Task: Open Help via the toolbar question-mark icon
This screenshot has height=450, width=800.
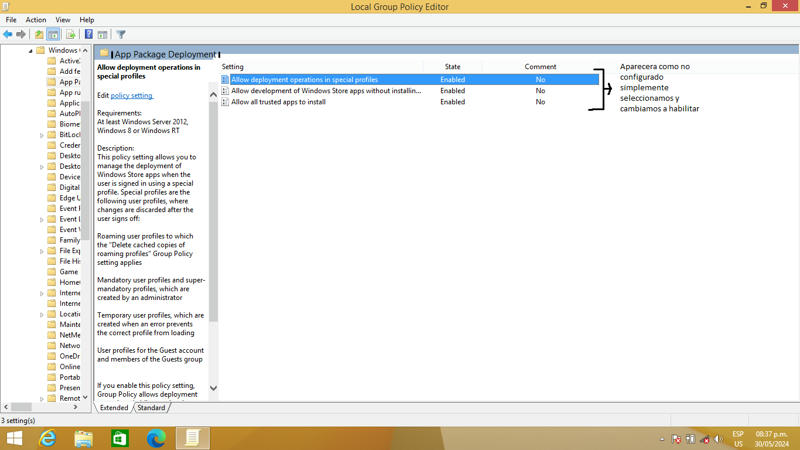Action: tap(89, 34)
